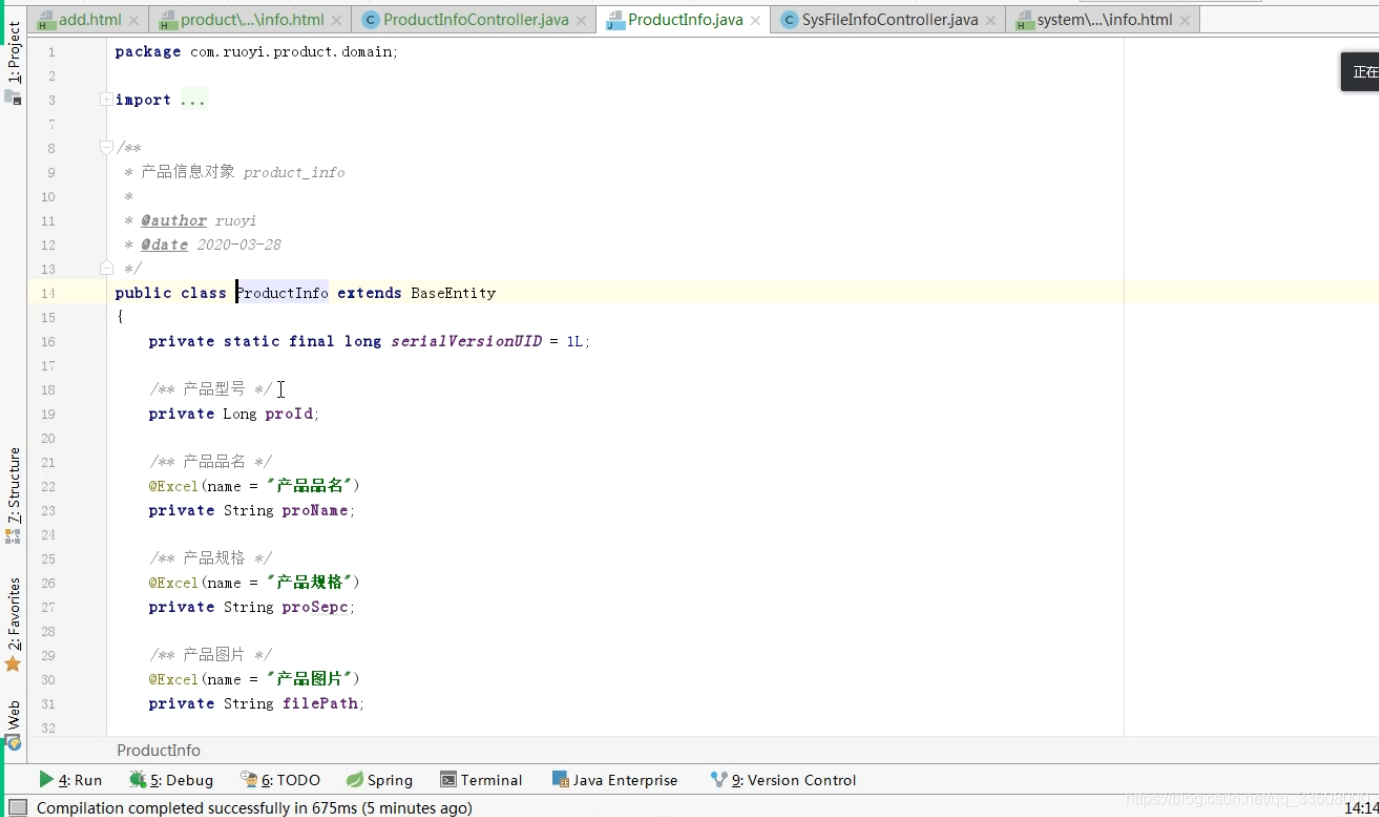This screenshot has width=1379, height=817.
Task: Click the serialVersionUID field
Action: (466, 341)
